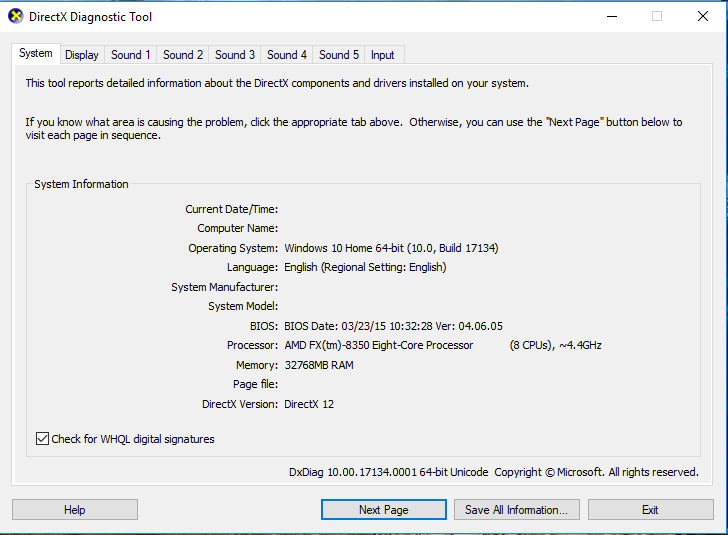Select the System tab

tap(36, 54)
